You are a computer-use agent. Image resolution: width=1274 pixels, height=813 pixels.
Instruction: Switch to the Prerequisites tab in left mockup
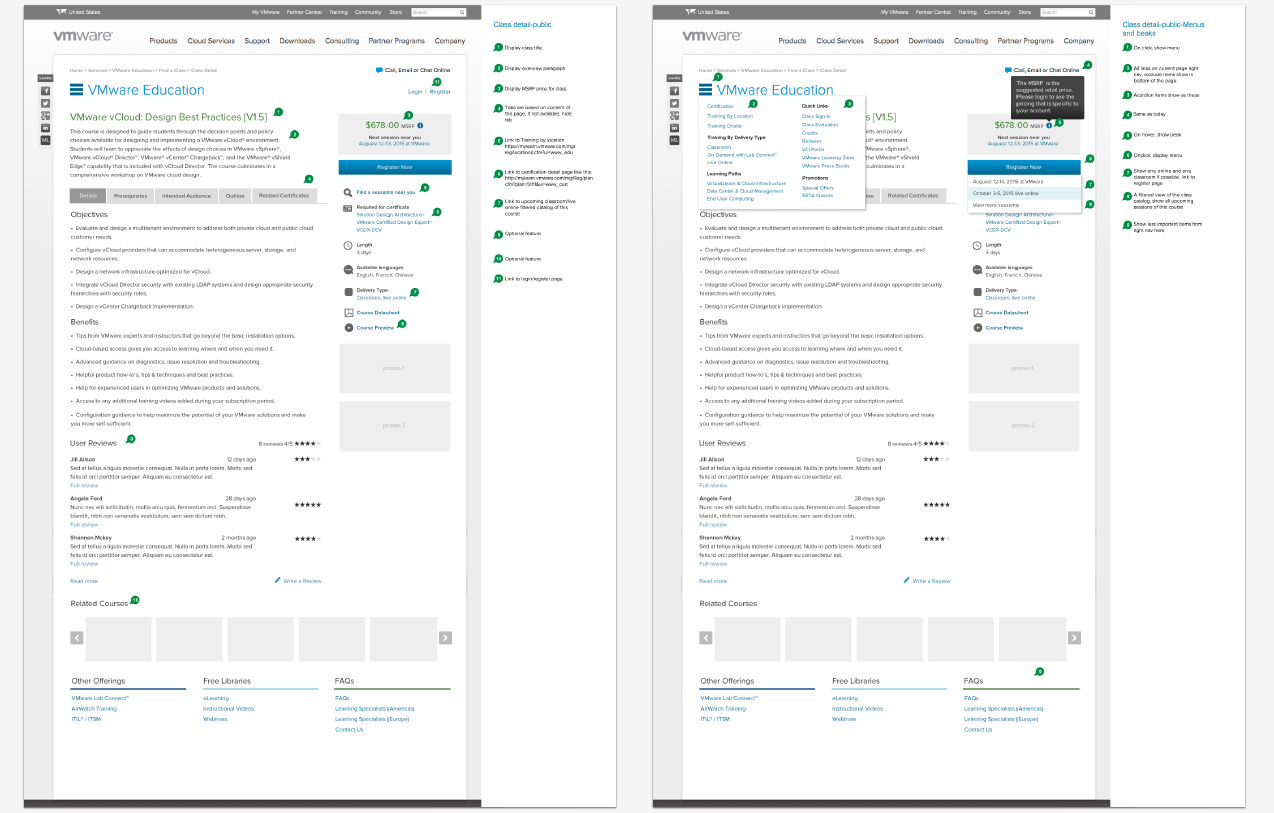click(x=130, y=196)
